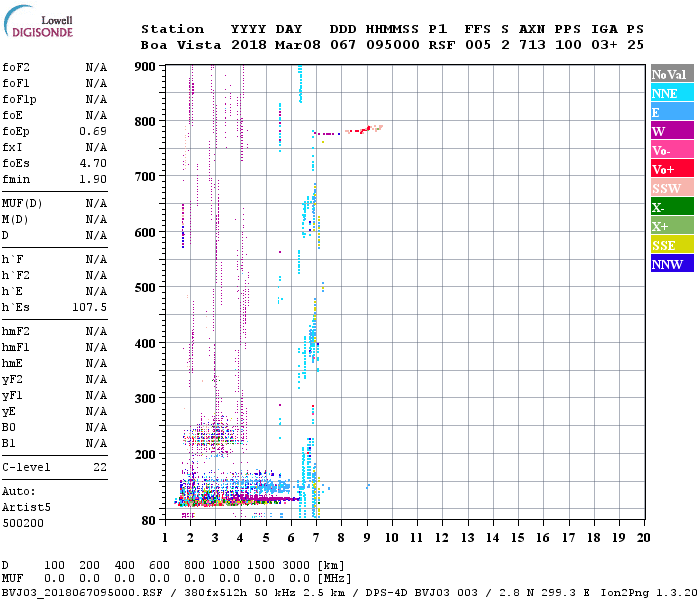Screen dimensions: 700x600
Task: Click the Boa Vista station name
Action: click(x=181, y=45)
